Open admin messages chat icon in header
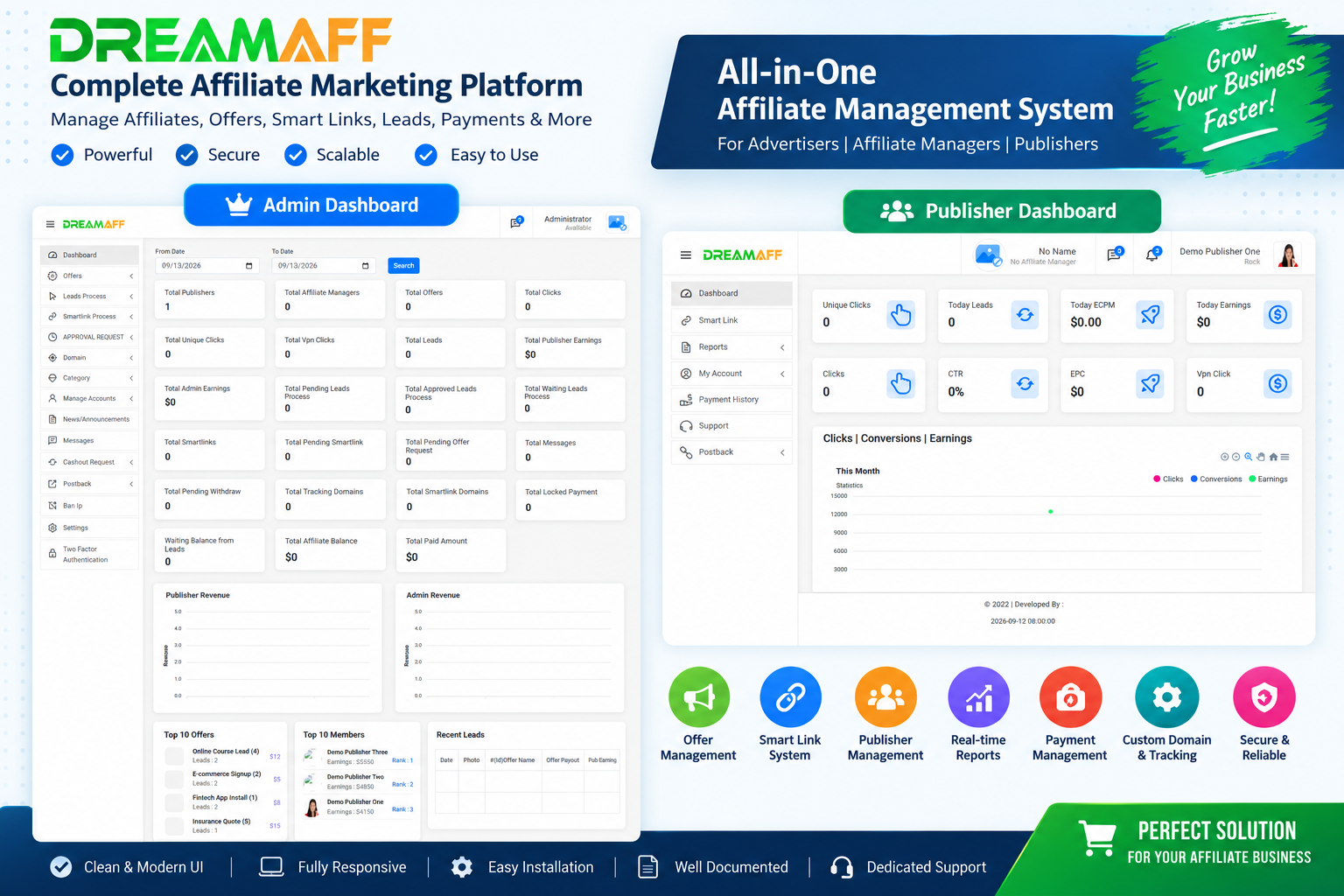This screenshot has width=1344, height=896. coord(516,222)
